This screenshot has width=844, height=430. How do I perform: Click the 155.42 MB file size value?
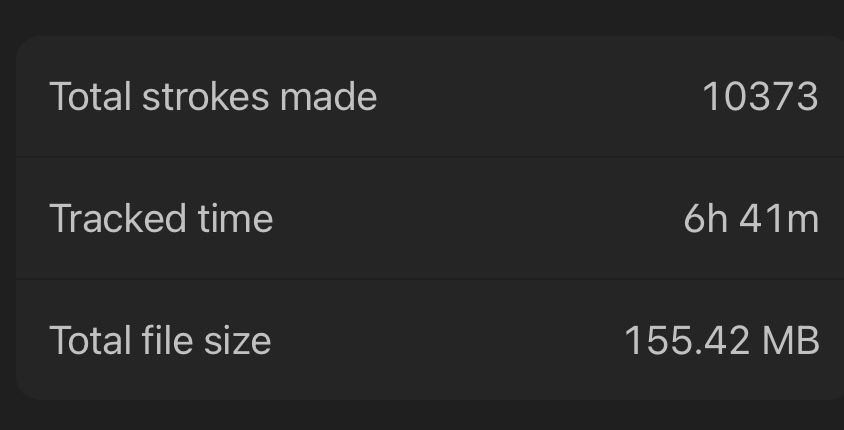pos(722,341)
